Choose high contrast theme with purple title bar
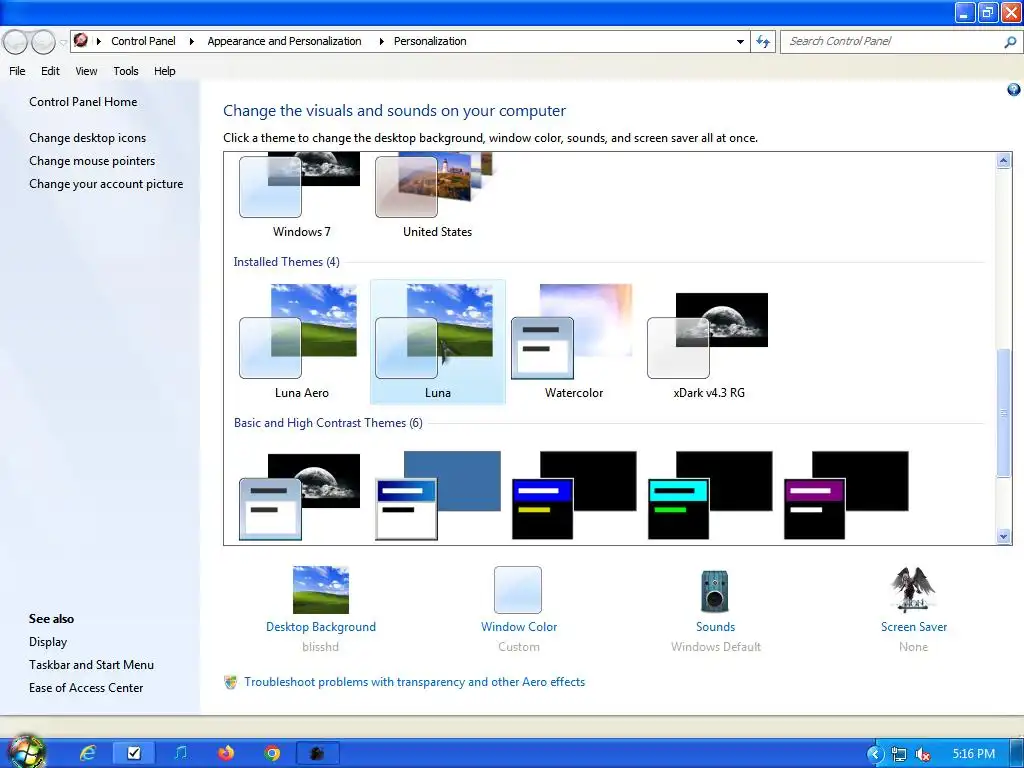 846,496
